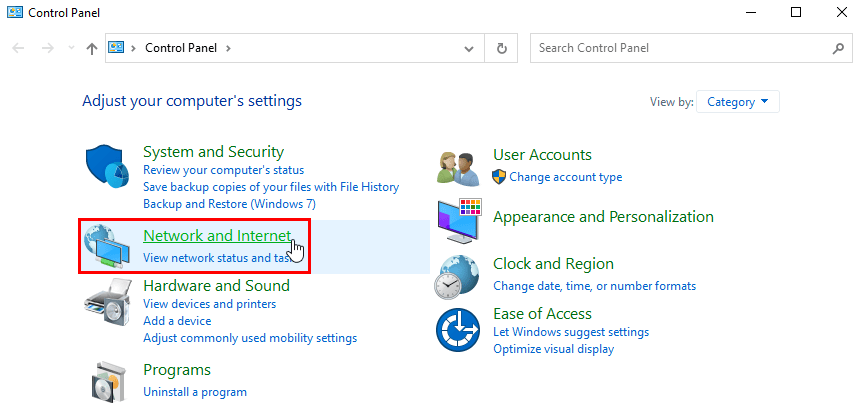Expand the chevron before Control Panel in address bar
864x414 pixels.
(x=133, y=48)
